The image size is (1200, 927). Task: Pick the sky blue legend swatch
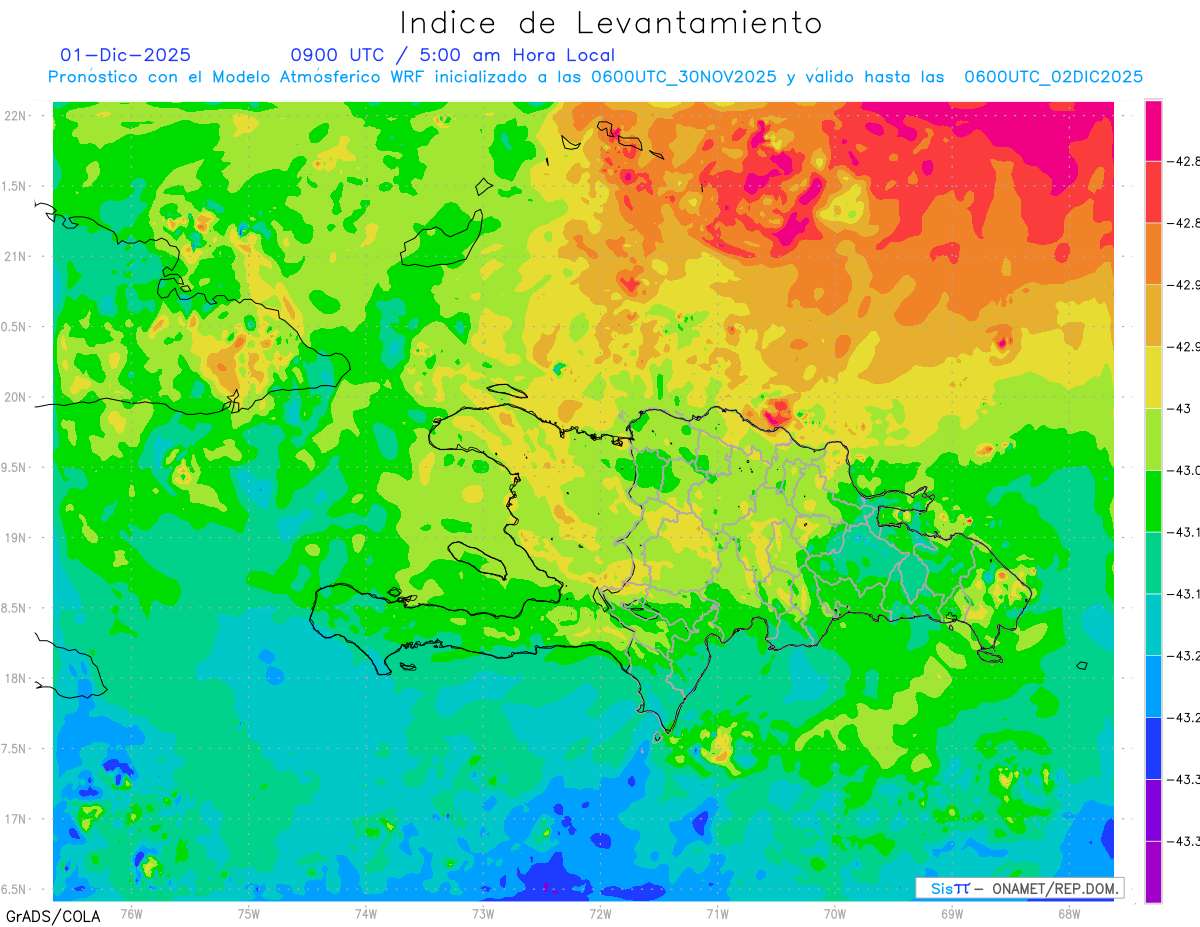[x=1153, y=686]
